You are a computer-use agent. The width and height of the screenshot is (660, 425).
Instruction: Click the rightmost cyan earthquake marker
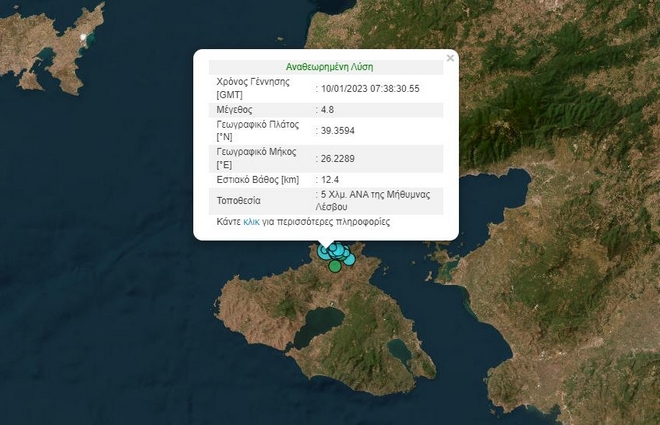click(x=349, y=260)
